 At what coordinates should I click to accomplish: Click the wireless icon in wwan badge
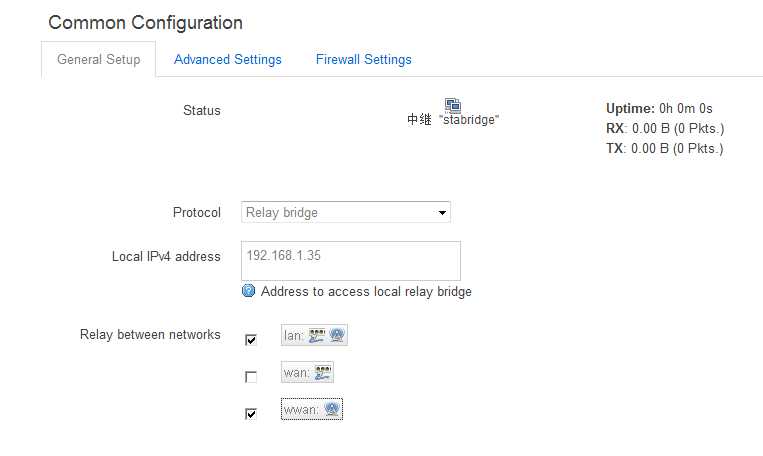point(331,409)
